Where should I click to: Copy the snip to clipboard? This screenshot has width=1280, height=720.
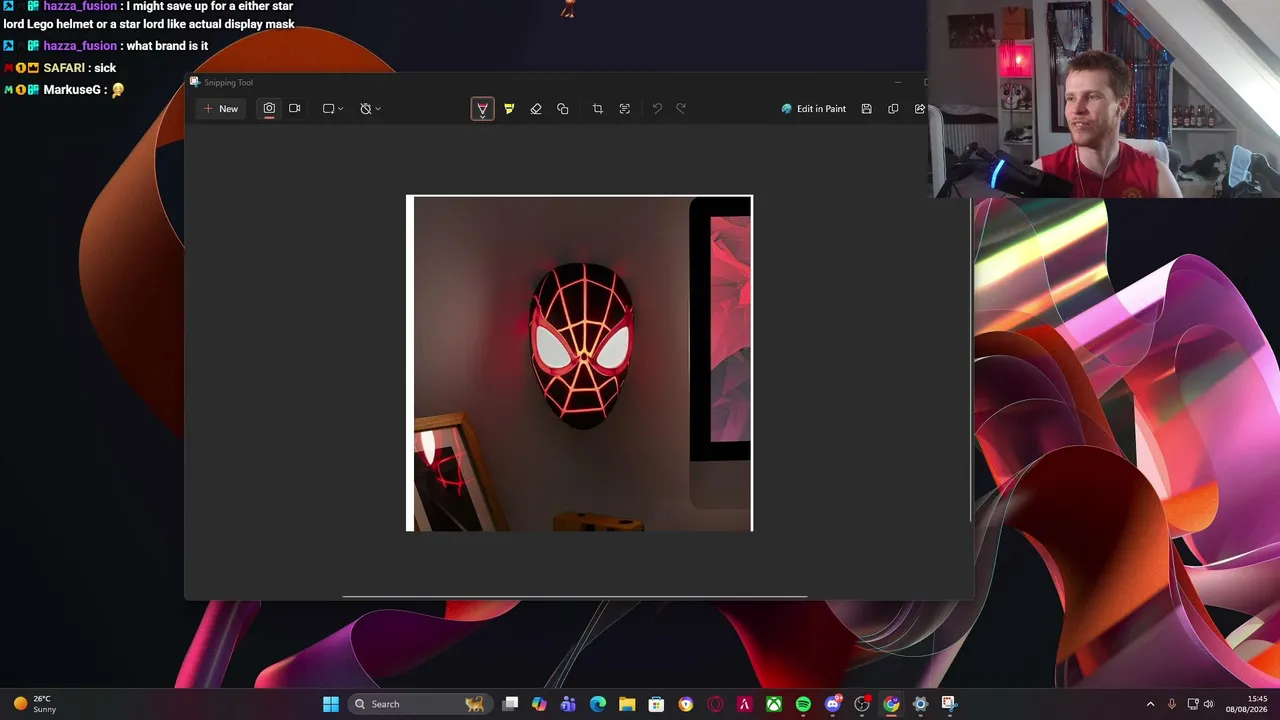[893, 109]
